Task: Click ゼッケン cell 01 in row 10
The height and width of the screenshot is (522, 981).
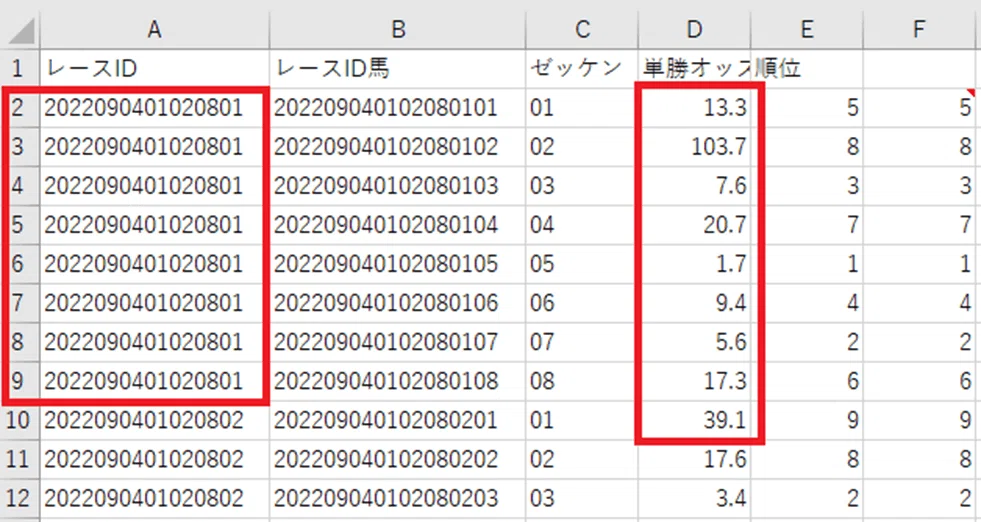Action: [582, 420]
